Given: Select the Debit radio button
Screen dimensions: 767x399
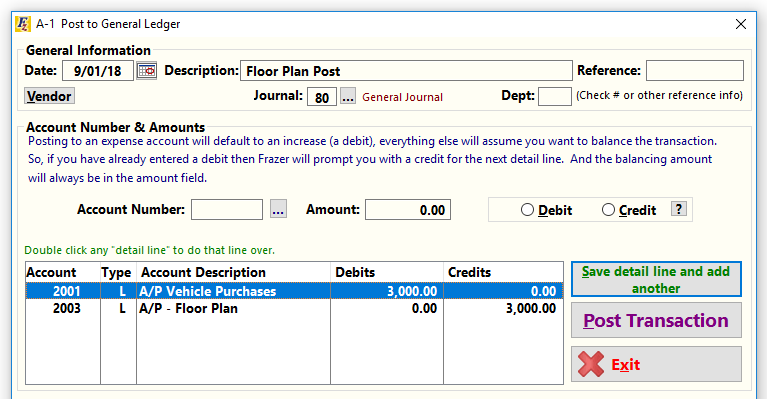Looking at the screenshot, I should click(x=527, y=210).
